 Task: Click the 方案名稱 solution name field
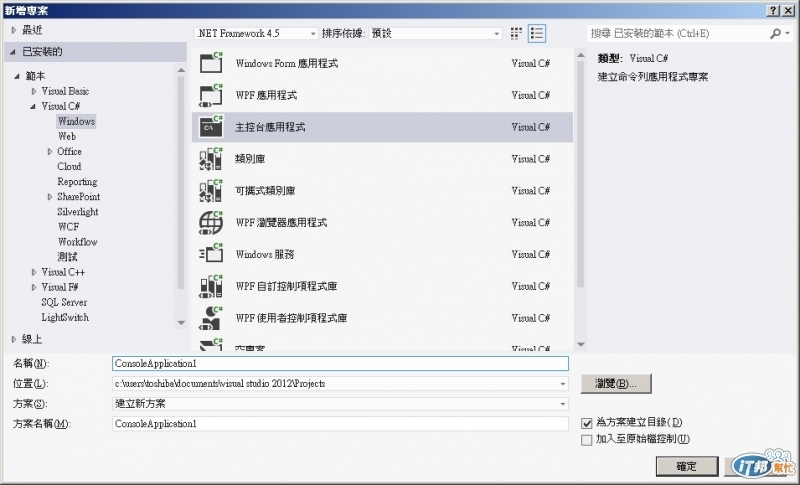click(x=340, y=424)
